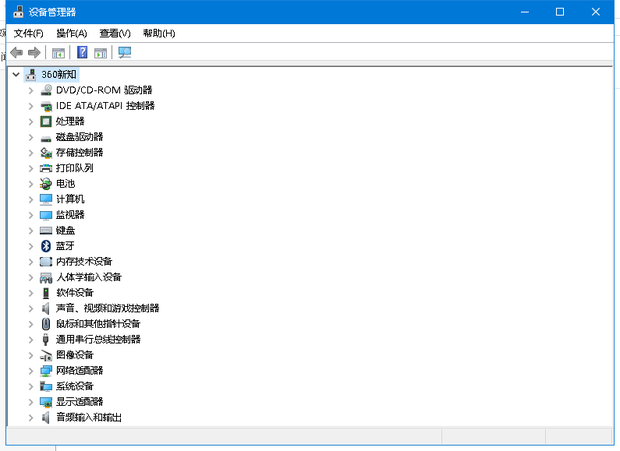The height and width of the screenshot is (451, 620).
Task: Click the 图像设备 camera icon
Action: click(x=46, y=355)
